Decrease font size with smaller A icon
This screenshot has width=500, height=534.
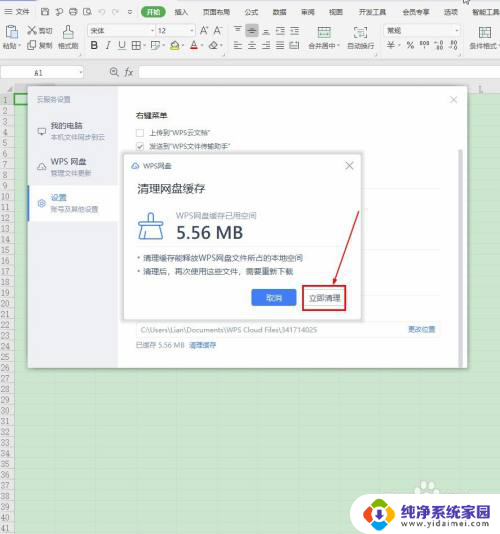tap(218, 30)
